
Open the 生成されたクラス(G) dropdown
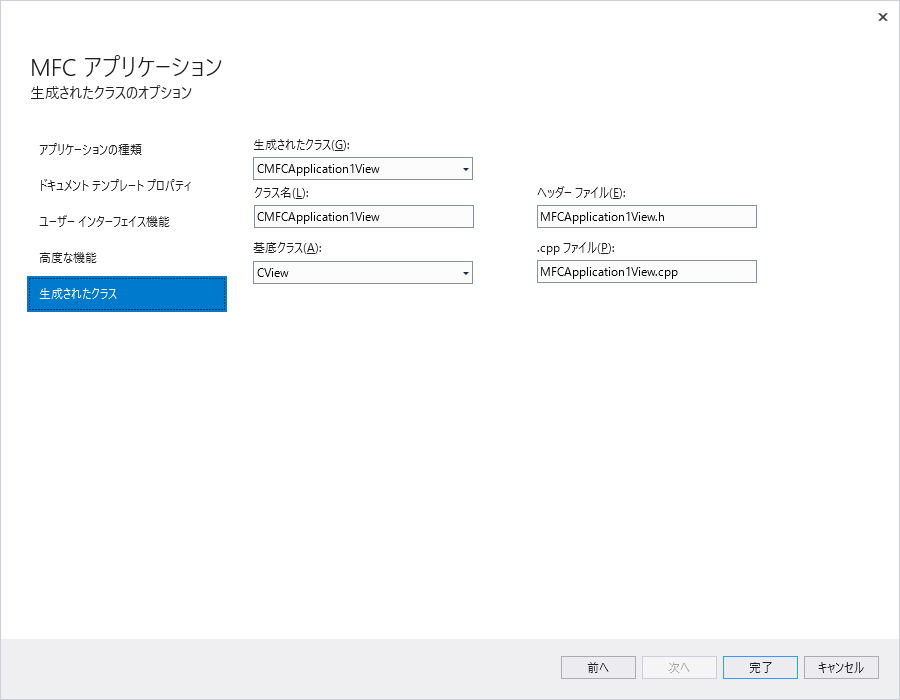(465, 168)
